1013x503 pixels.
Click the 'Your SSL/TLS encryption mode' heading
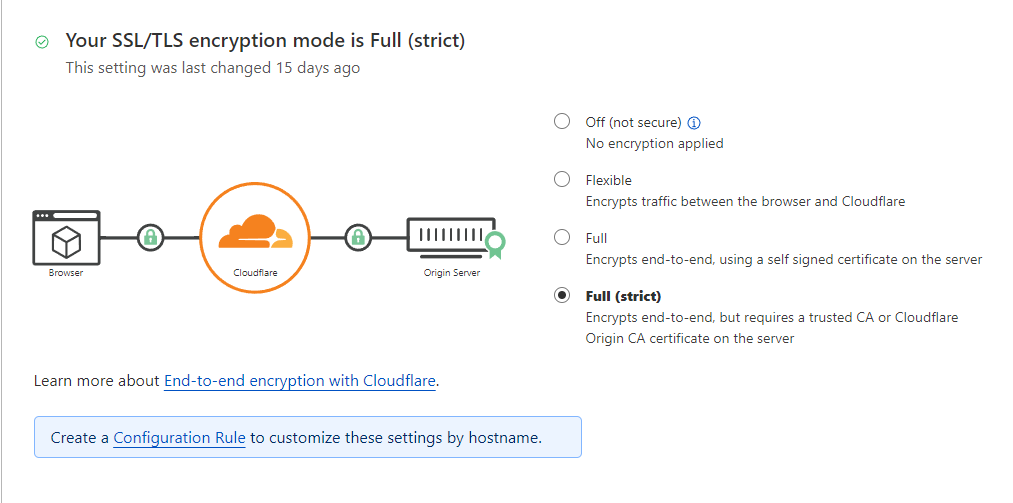265,41
